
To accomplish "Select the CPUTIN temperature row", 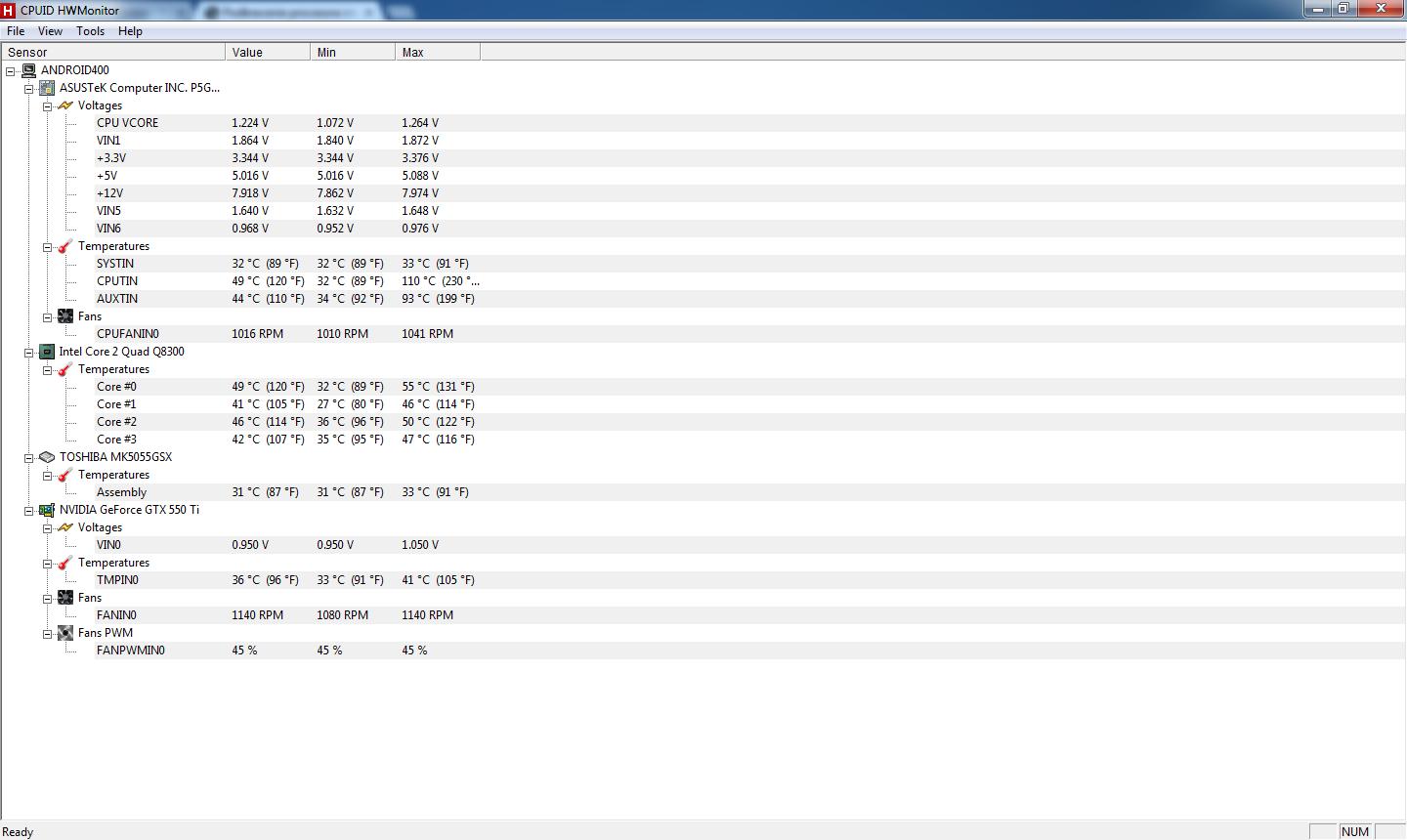I will (749, 281).
